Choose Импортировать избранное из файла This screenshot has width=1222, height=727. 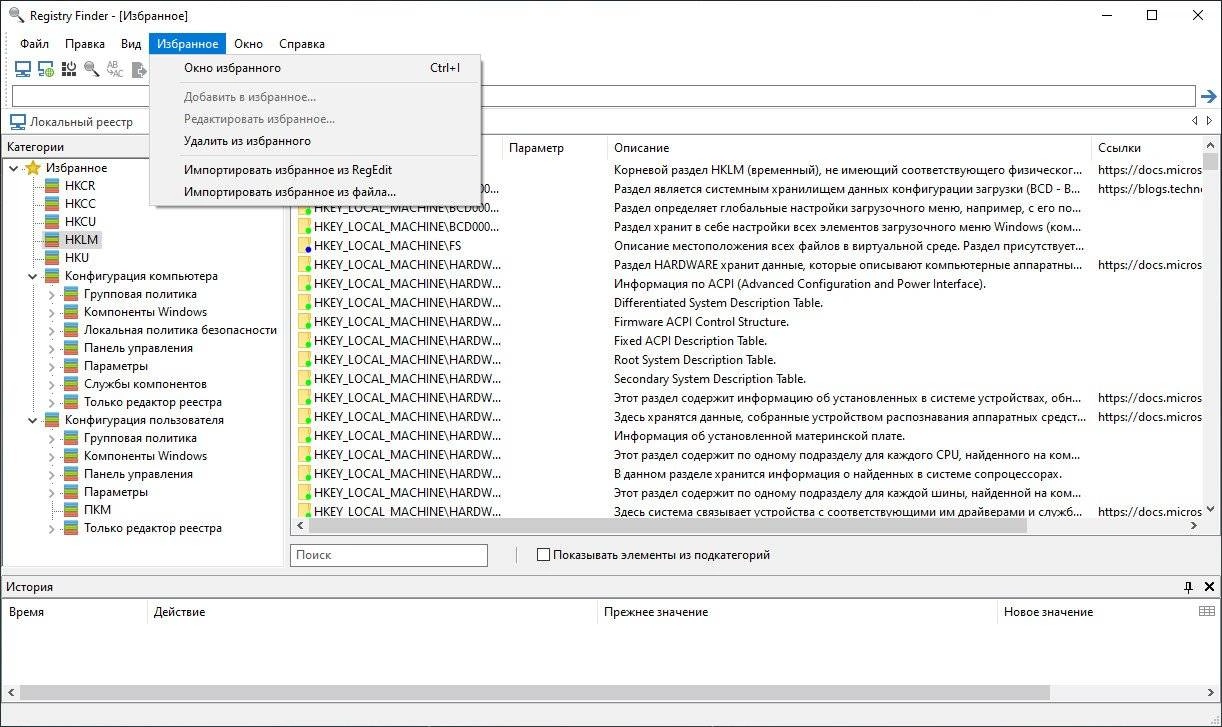[x=315, y=192]
